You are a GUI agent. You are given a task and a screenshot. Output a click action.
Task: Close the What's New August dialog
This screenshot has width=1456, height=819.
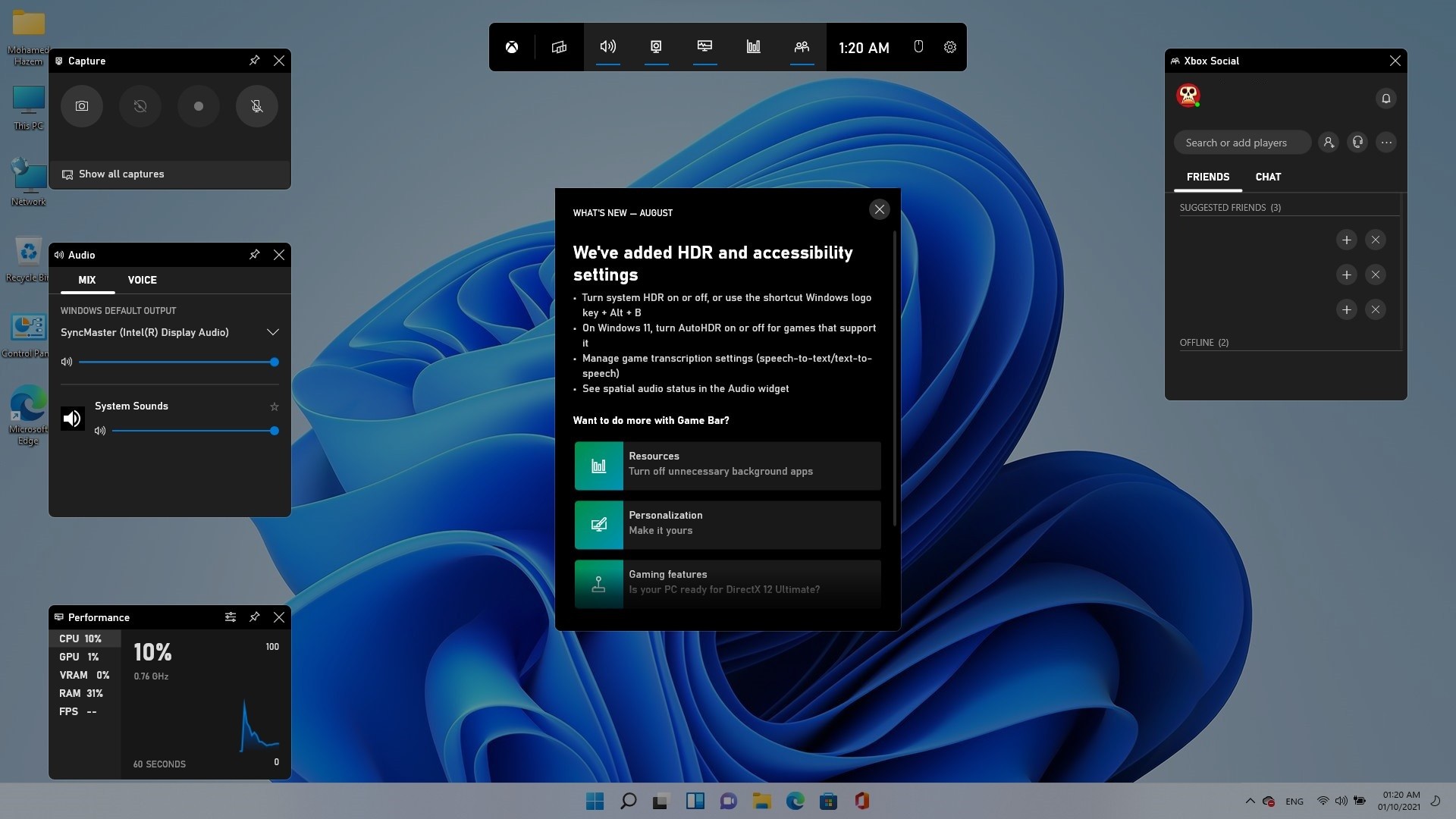880,209
